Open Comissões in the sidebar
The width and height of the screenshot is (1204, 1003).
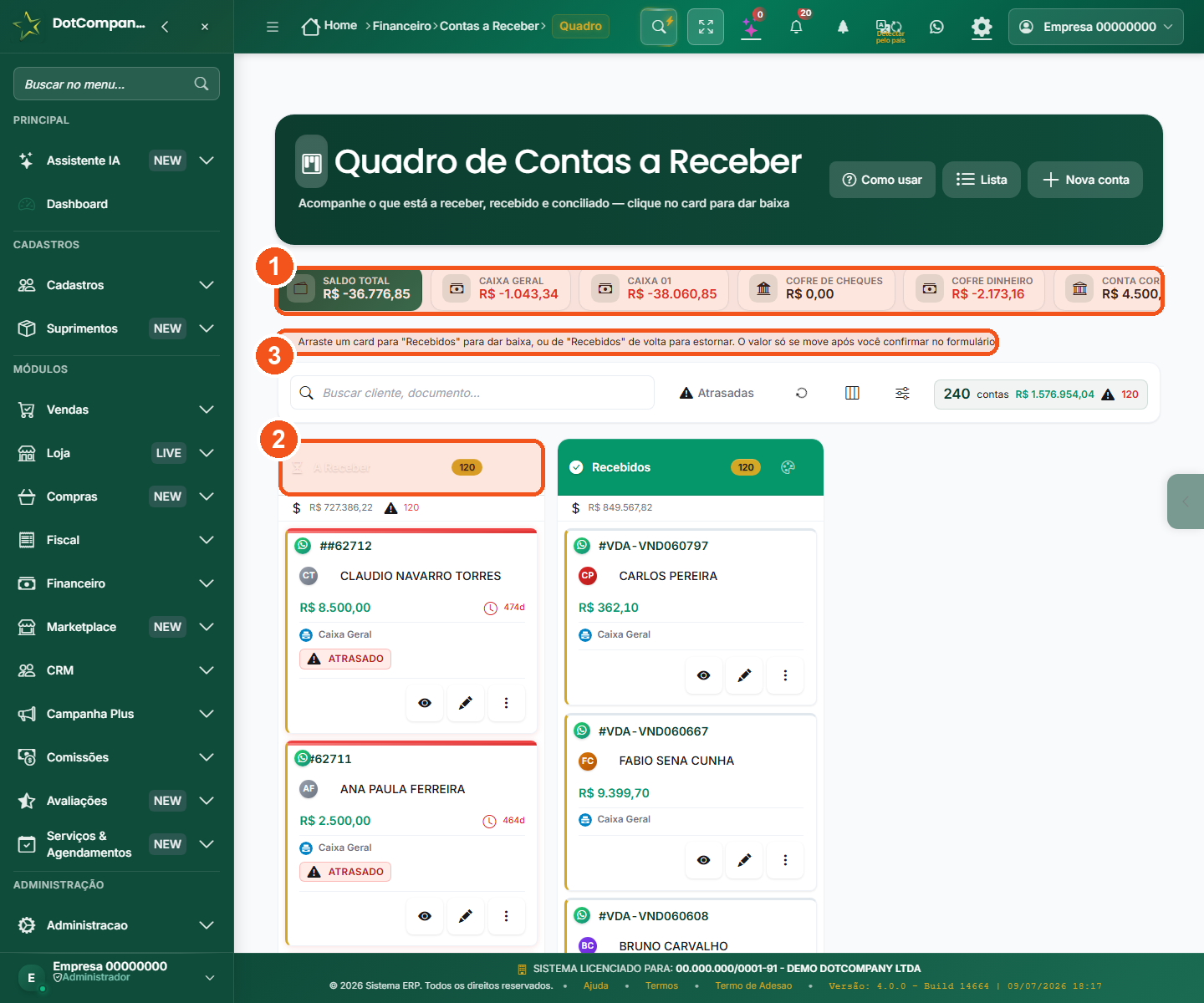116,757
